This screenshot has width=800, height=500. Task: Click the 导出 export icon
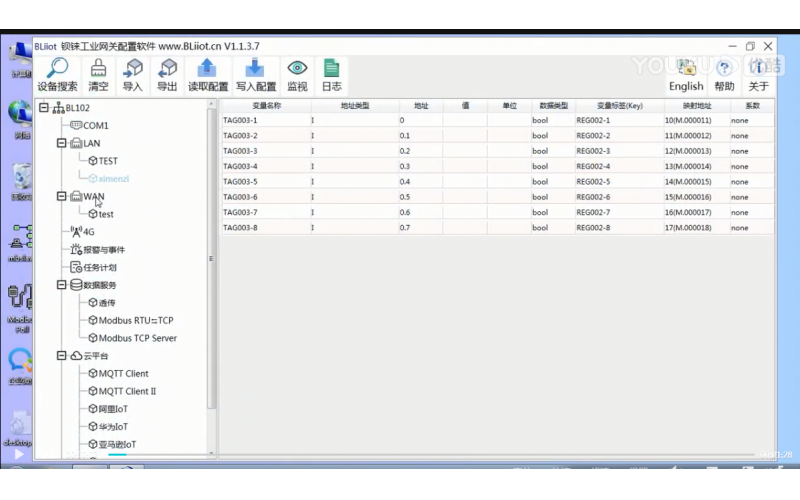pyautogui.click(x=167, y=68)
